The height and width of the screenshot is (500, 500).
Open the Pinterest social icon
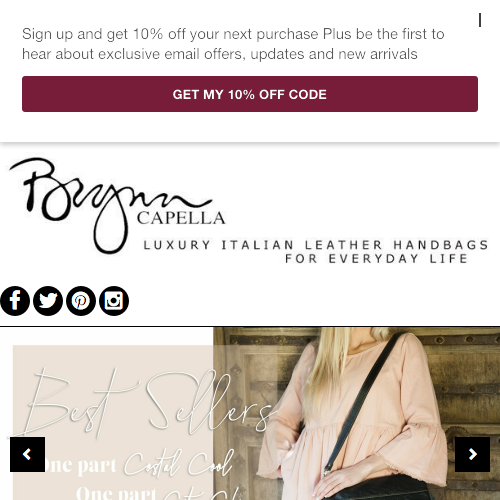(81, 301)
